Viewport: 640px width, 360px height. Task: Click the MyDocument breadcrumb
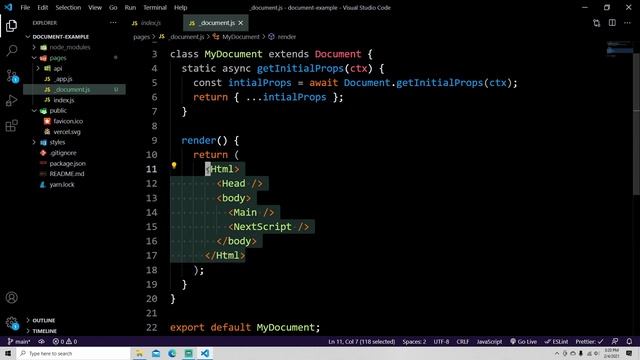(x=240, y=37)
